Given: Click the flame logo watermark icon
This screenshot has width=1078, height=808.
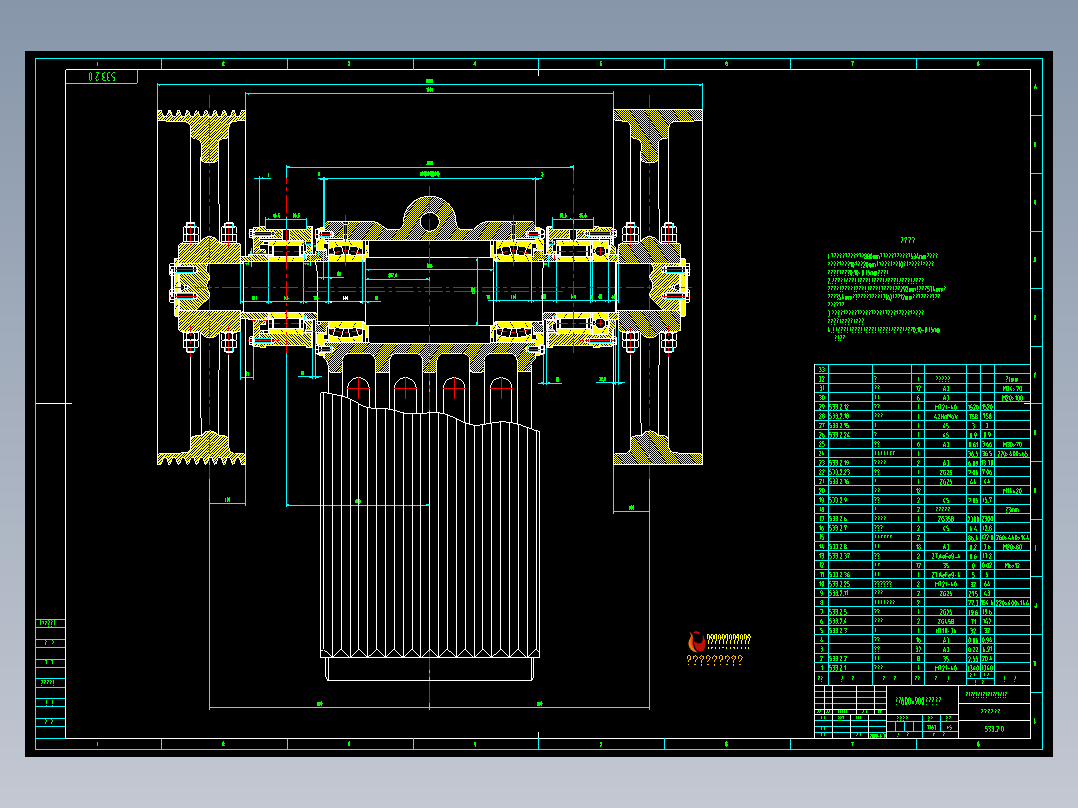Looking at the screenshot, I should [x=696, y=641].
